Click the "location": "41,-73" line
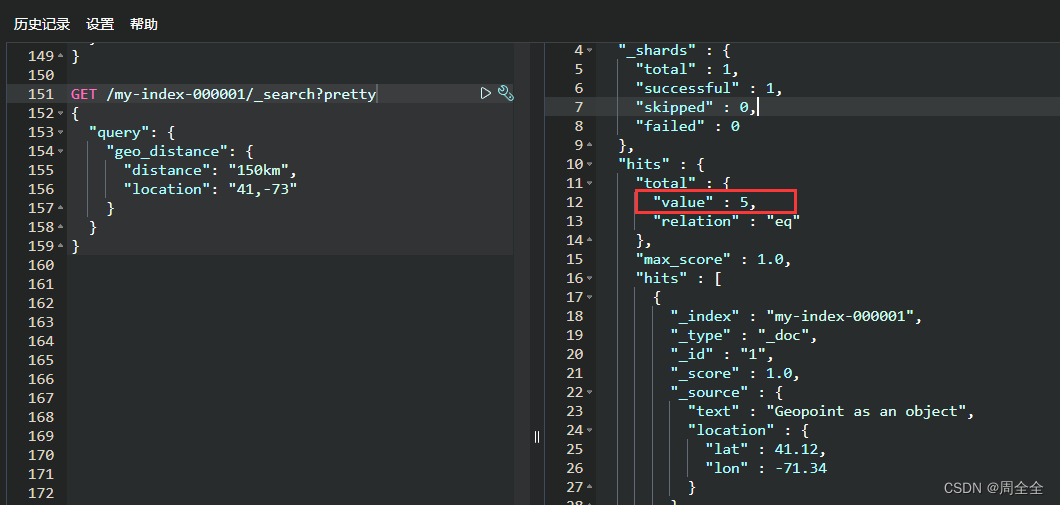 [210, 189]
